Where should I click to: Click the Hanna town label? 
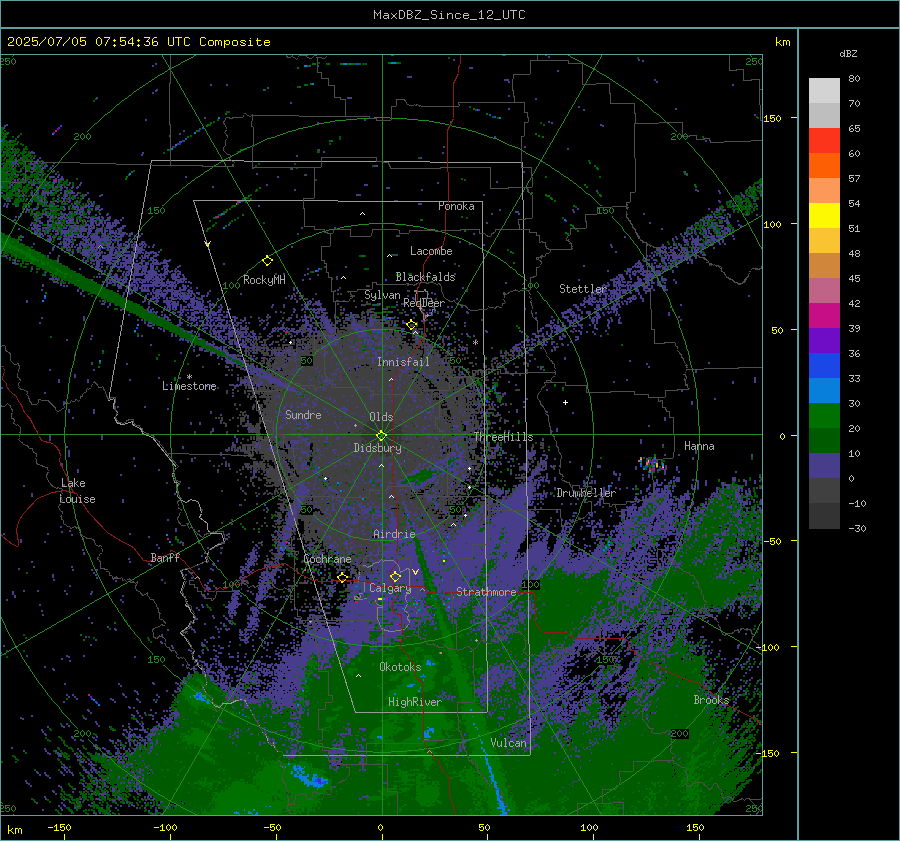699,446
